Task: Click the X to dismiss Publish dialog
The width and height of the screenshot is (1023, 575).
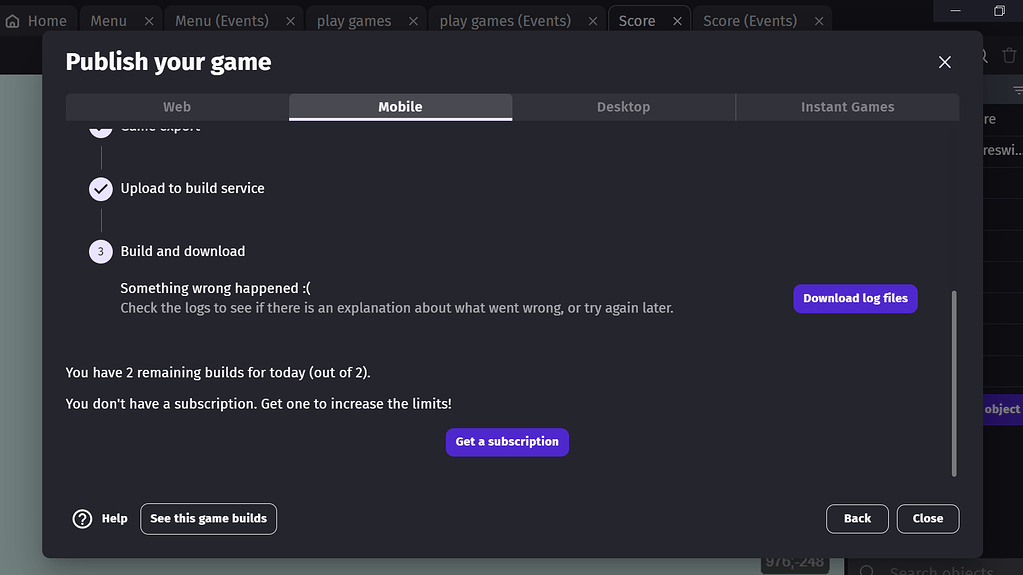Action: point(944,62)
